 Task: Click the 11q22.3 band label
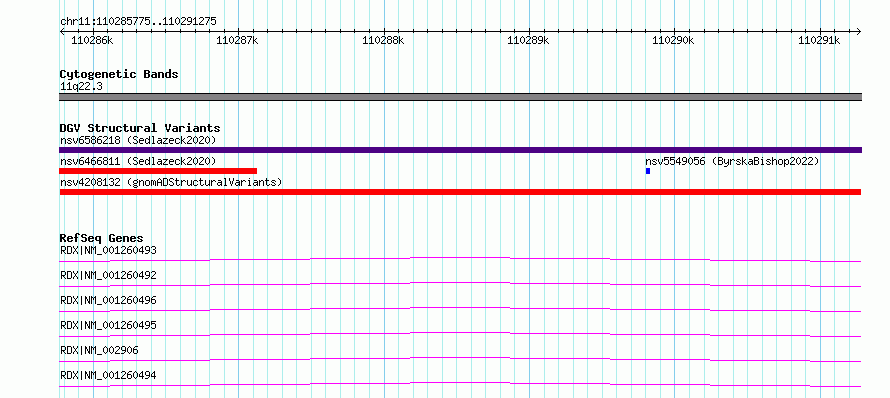click(81, 87)
